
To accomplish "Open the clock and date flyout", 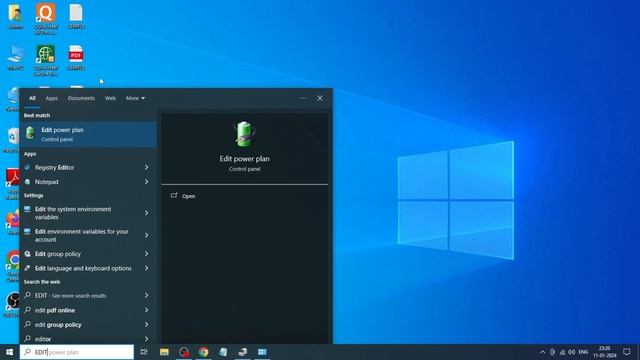I will [x=604, y=352].
